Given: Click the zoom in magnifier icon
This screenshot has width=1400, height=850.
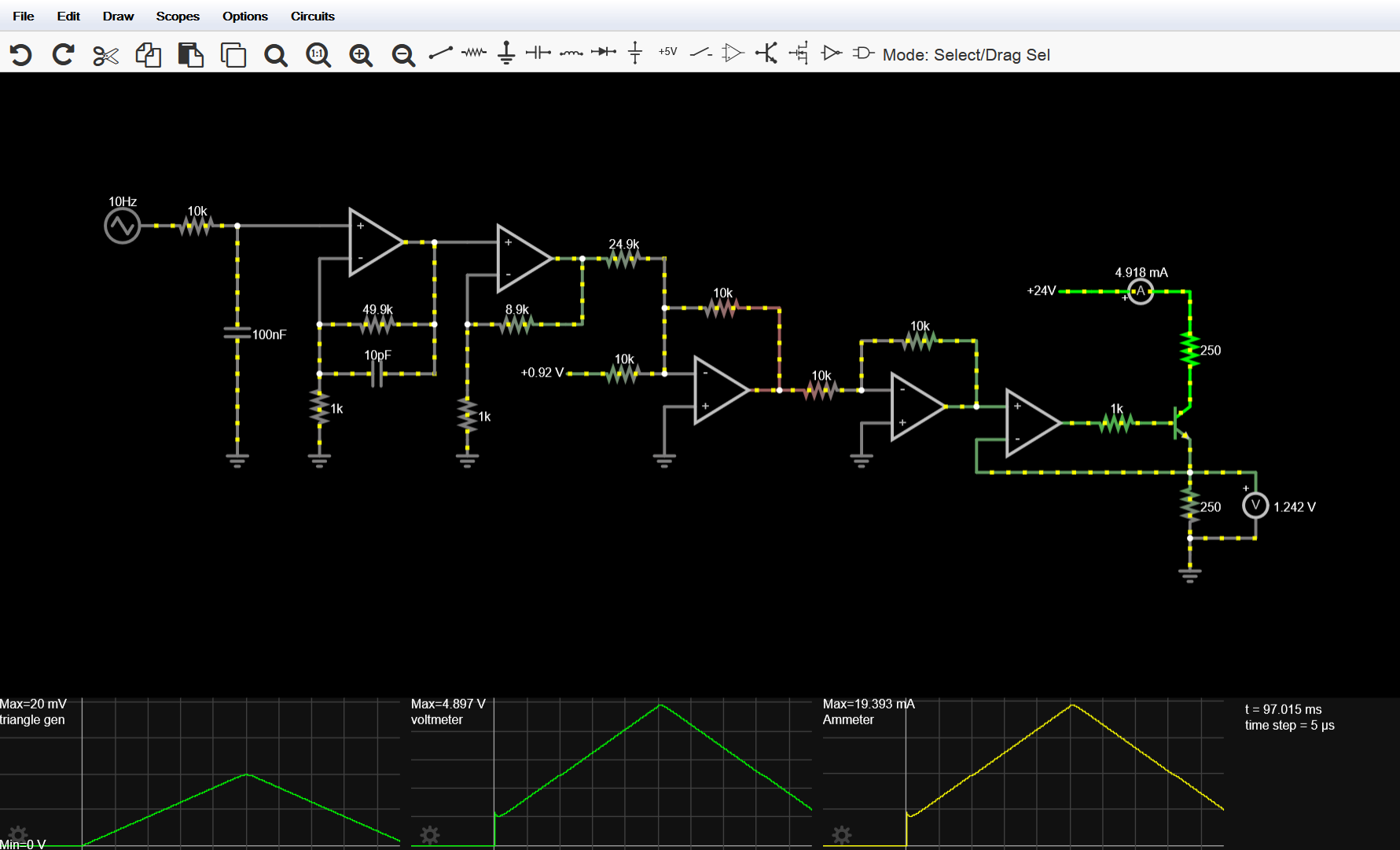Looking at the screenshot, I should pyautogui.click(x=361, y=55).
